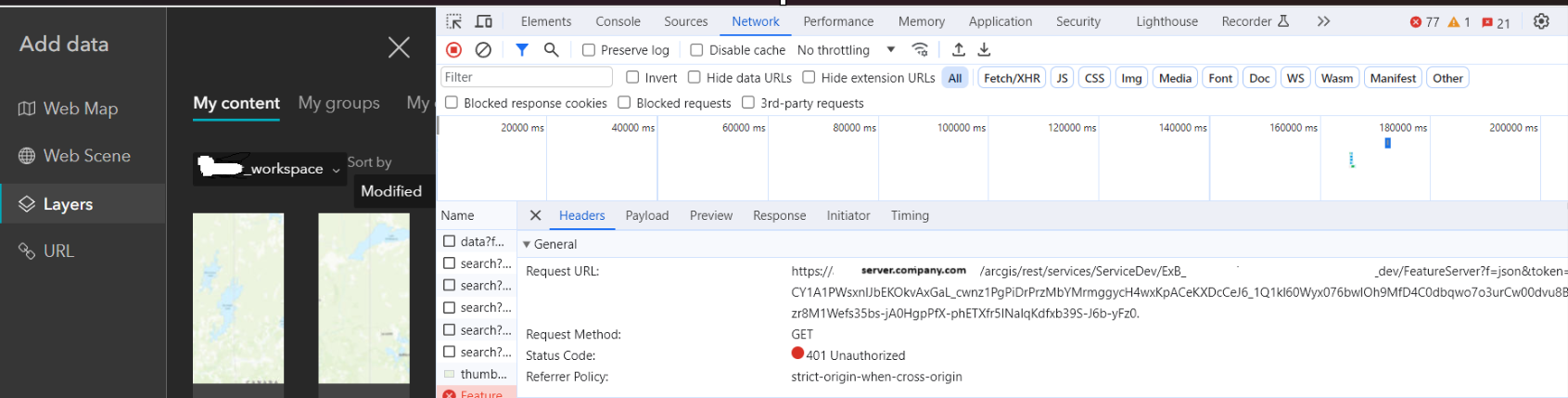The image size is (1568, 398).
Task: Filter requests by Font type
Action: pos(1221,78)
